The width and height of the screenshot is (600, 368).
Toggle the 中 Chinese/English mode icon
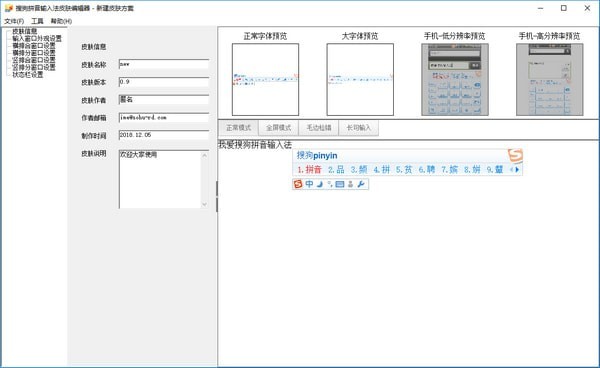click(x=309, y=184)
